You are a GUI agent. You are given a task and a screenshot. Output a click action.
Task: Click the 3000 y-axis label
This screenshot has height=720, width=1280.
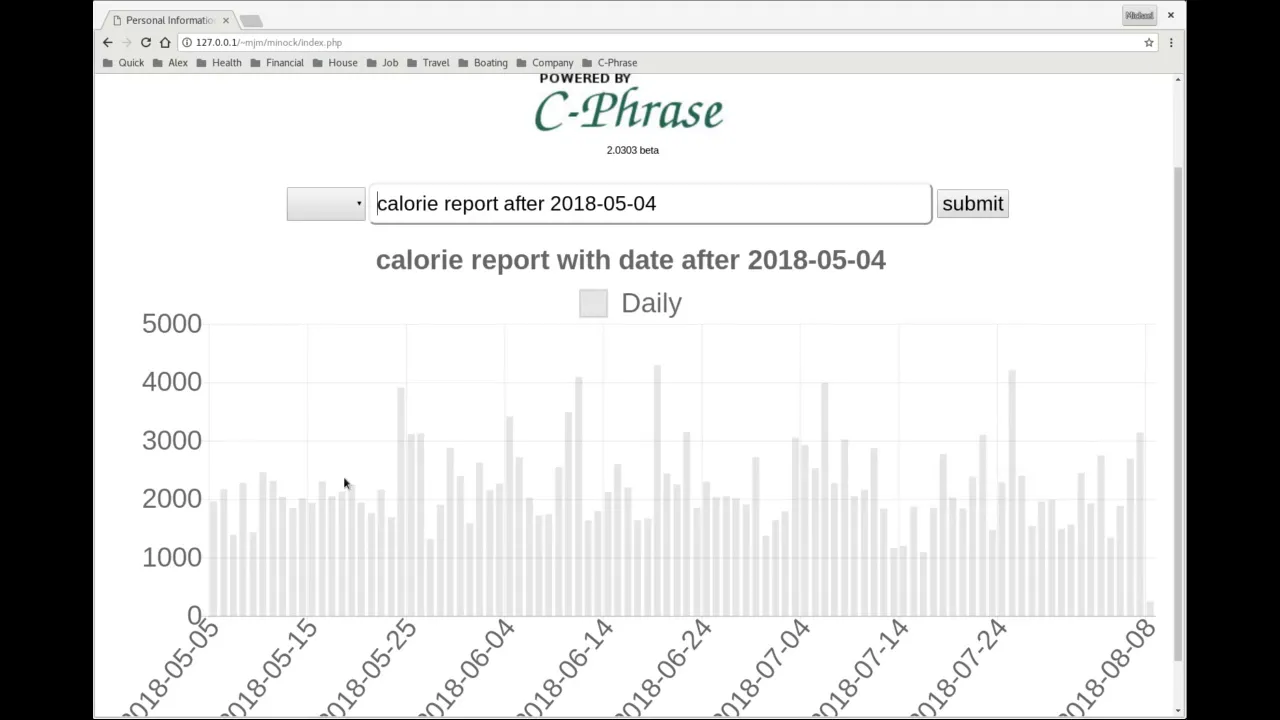pyautogui.click(x=172, y=440)
